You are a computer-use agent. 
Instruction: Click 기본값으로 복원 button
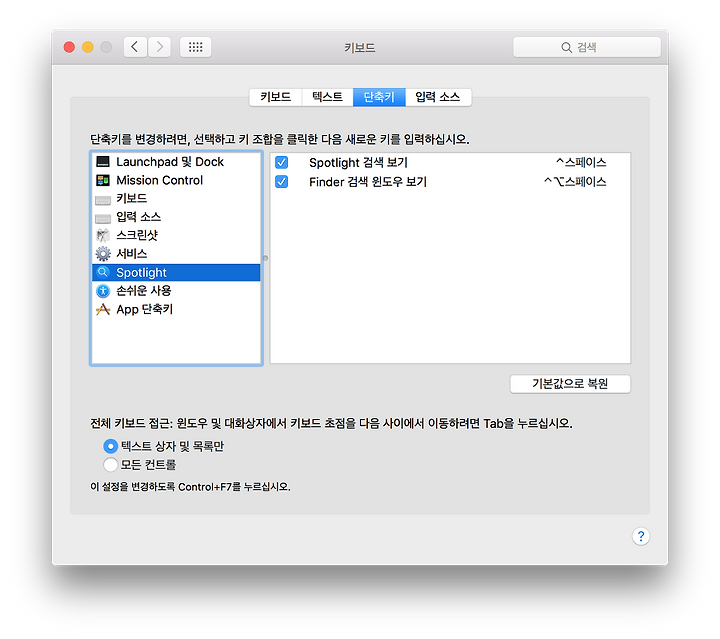[570, 384]
